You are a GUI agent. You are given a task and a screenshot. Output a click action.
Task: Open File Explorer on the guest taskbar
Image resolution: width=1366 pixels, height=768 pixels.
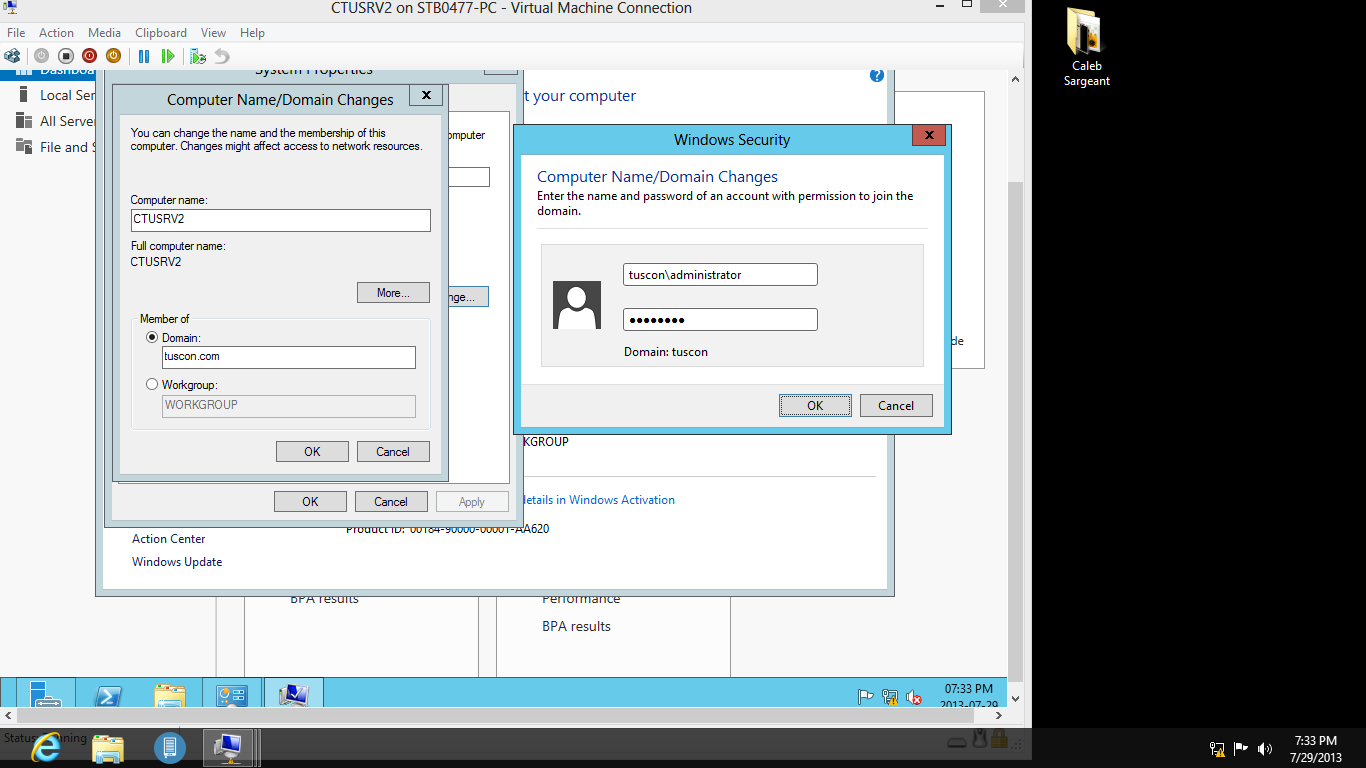[170, 697]
